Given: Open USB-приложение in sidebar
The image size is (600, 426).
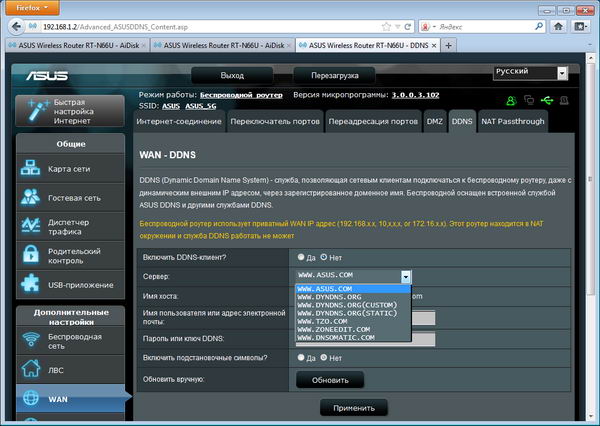Looking at the screenshot, I should pyautogui.click(x=70, y=285).
